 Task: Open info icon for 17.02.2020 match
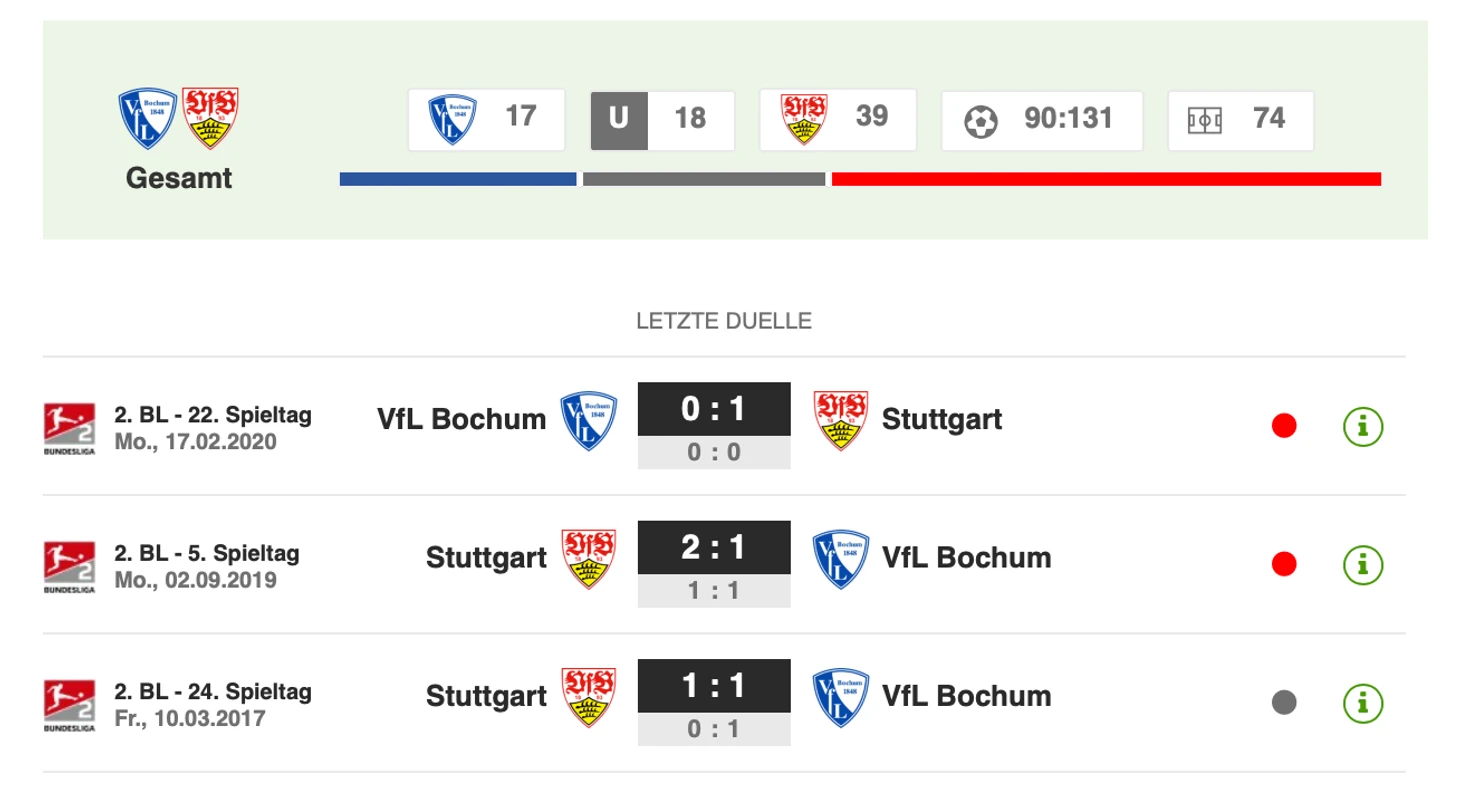click(1362, 427)
